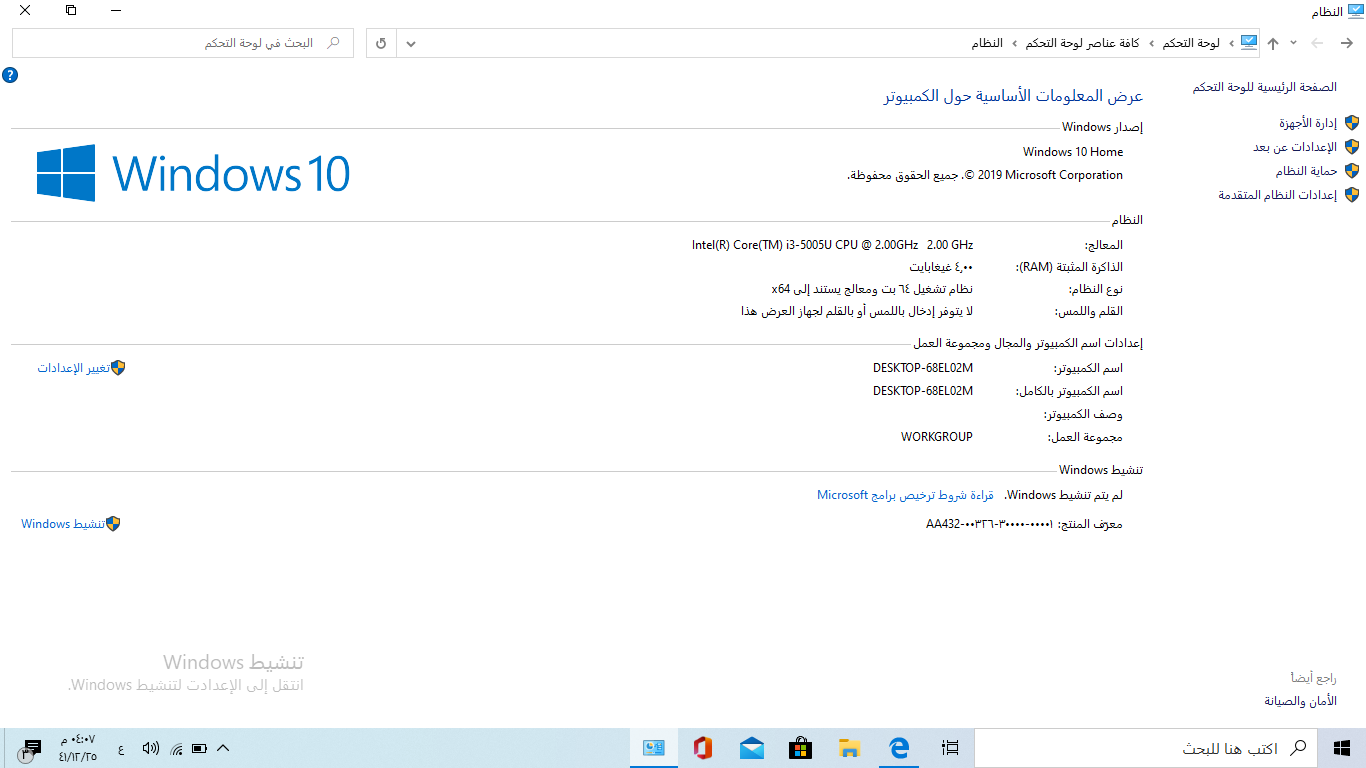1366x768 pixels.
Task: Open Microsoft Store from the taskbar
Action: point(801,748)
